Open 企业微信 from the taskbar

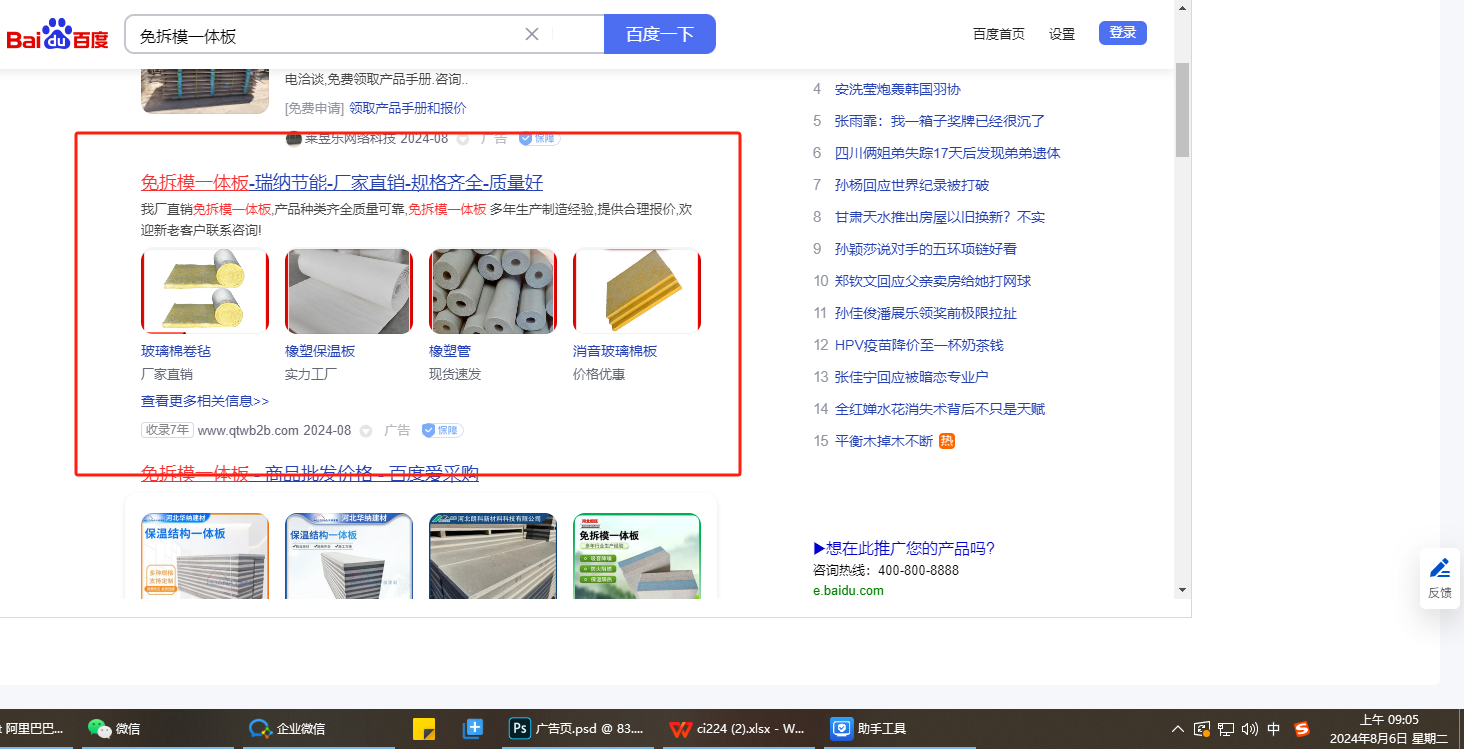(288, 729)
